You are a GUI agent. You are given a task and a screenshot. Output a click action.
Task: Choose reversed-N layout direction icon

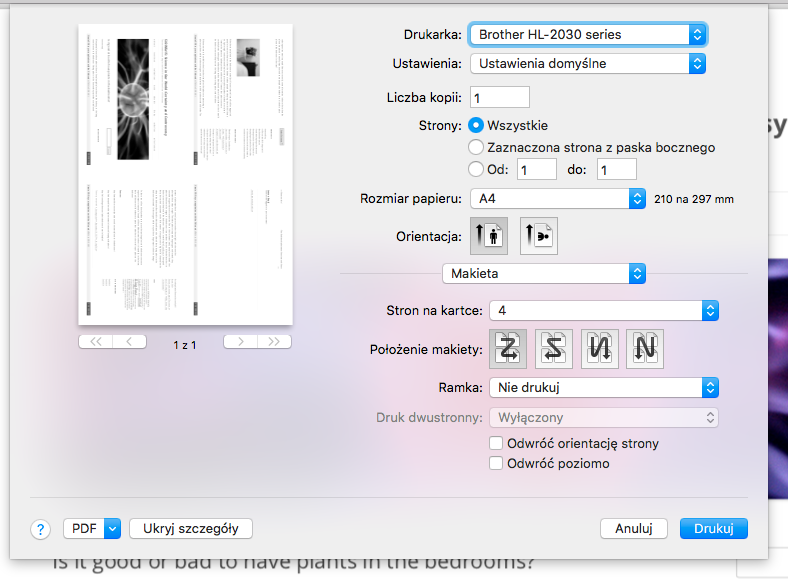[x=600, y=349]
